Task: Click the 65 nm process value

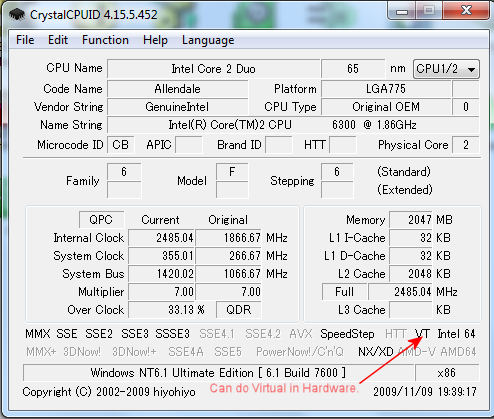Action: 353,69
